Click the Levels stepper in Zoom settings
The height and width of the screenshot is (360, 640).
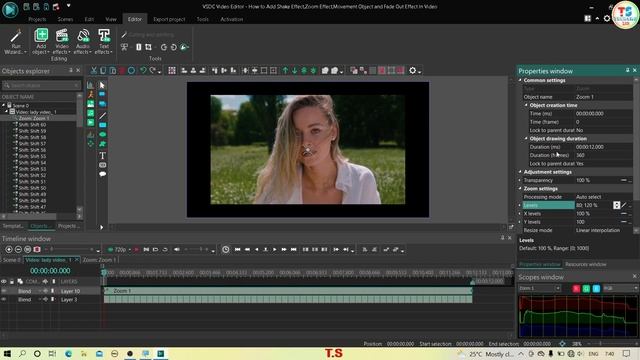point(616,205)
